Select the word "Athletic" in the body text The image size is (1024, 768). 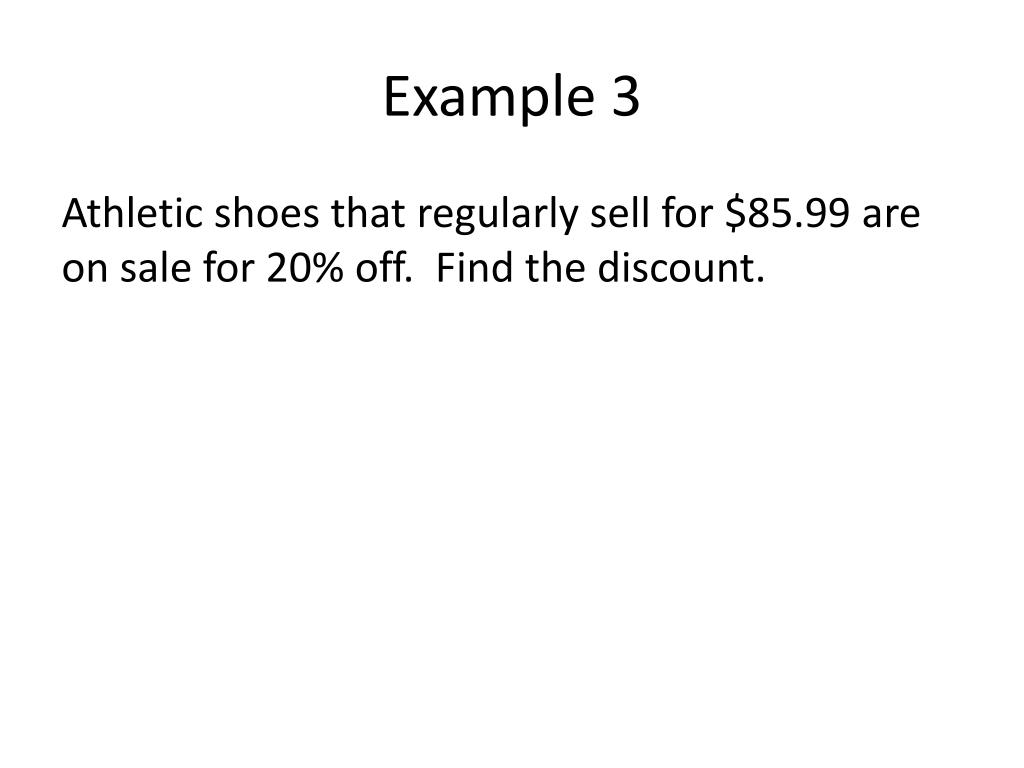(x=133, y=213)
